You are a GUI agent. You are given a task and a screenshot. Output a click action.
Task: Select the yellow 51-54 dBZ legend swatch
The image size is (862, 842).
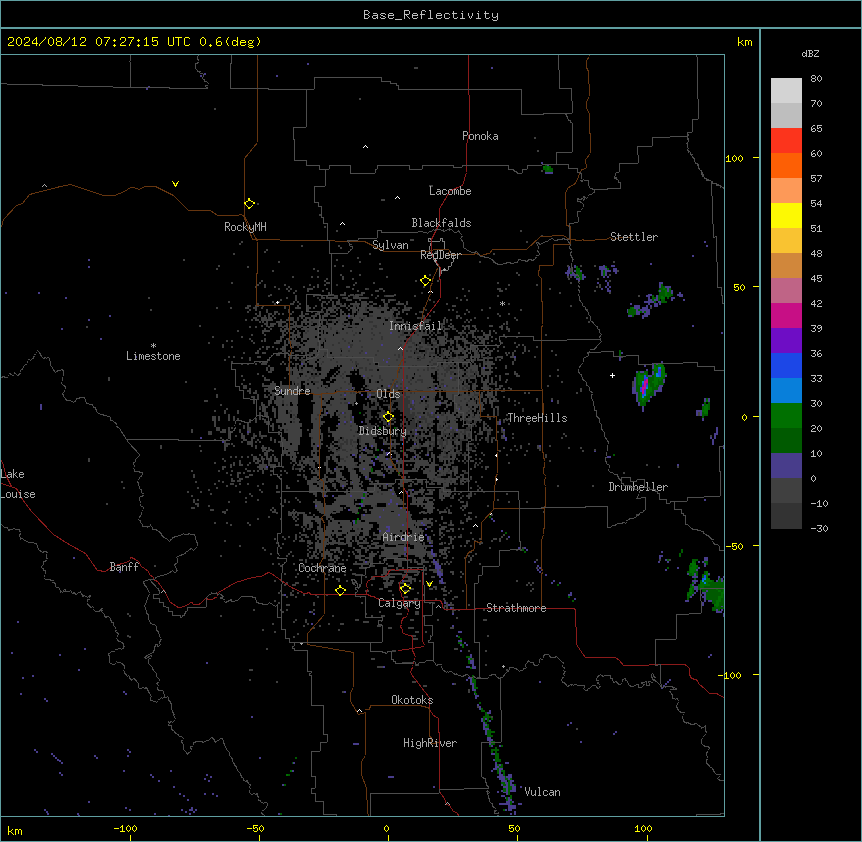786,215
